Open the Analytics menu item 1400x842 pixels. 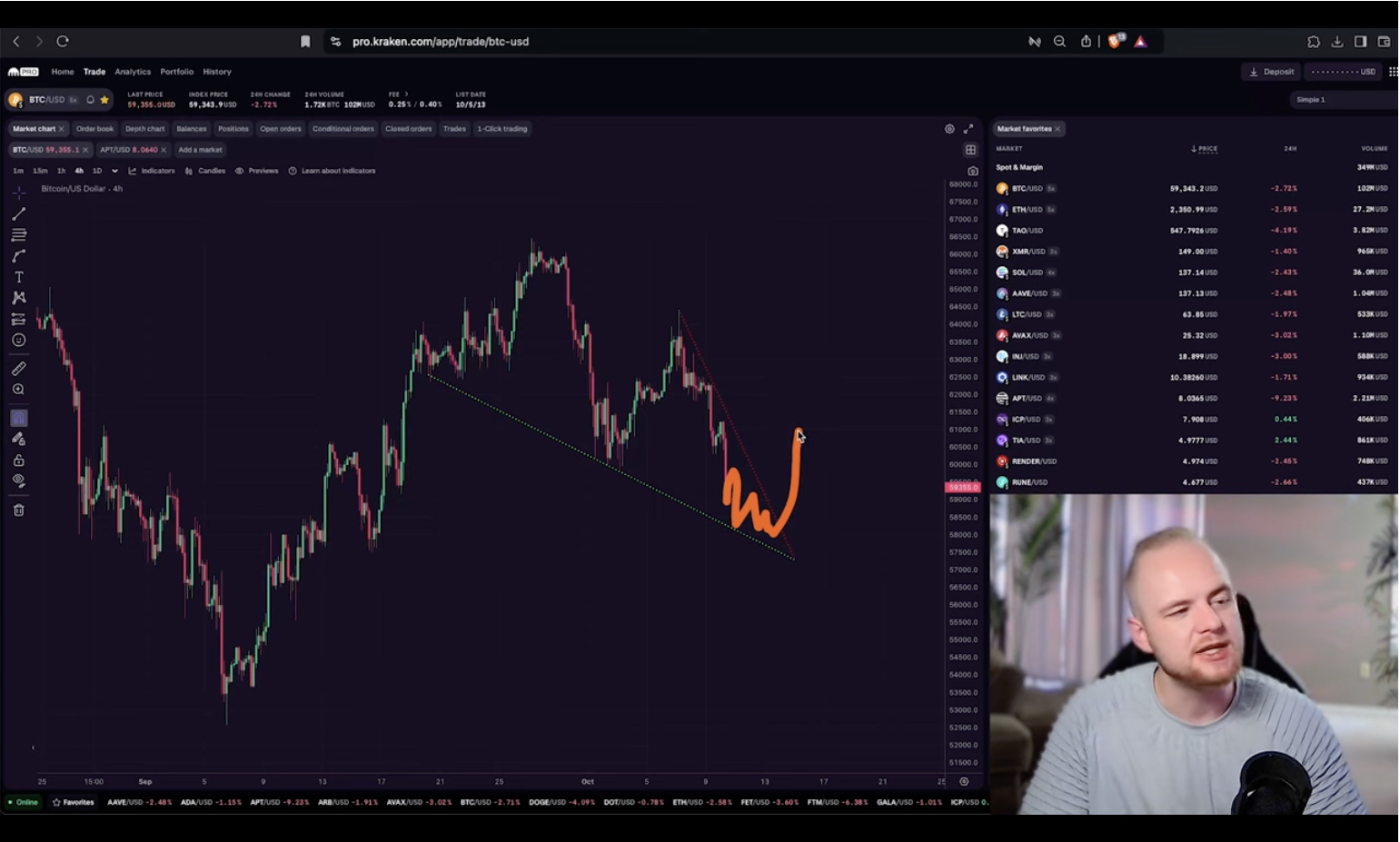[133, 72]
